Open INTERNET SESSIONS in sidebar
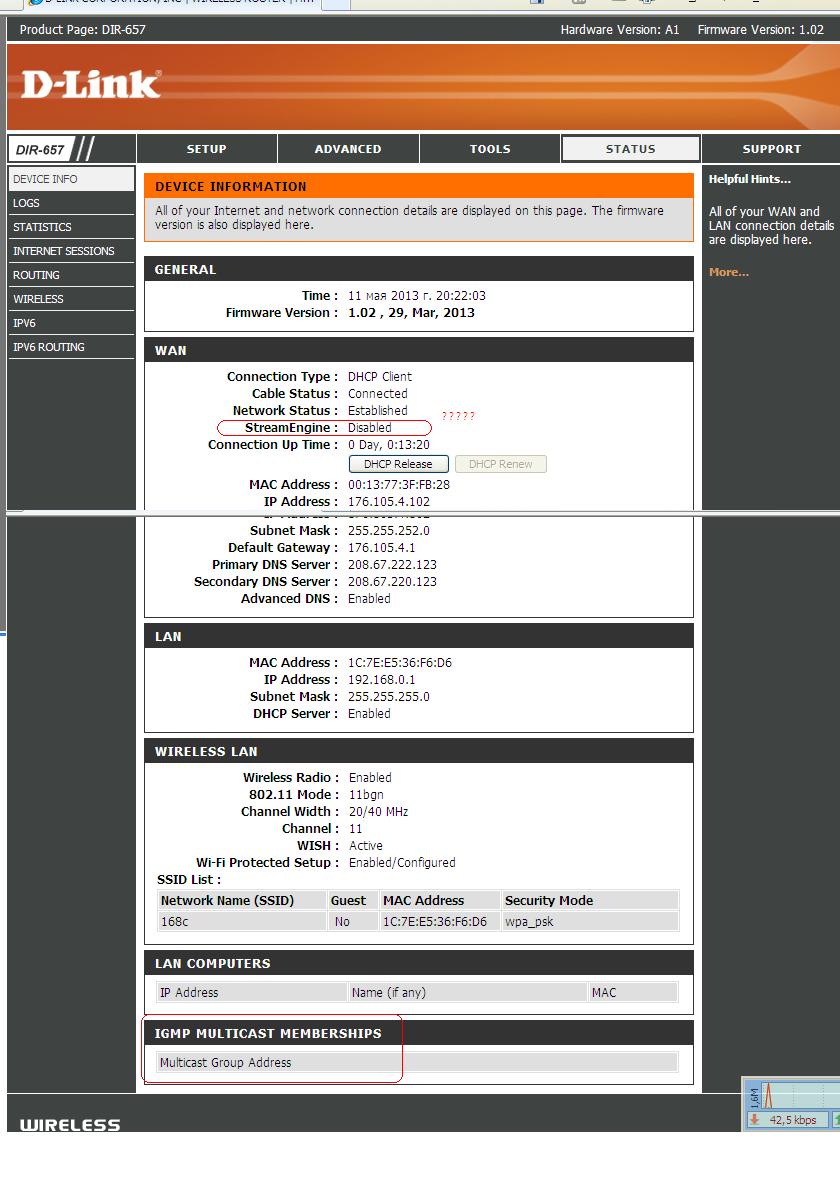840x1200 pixels. click(71, 251)
